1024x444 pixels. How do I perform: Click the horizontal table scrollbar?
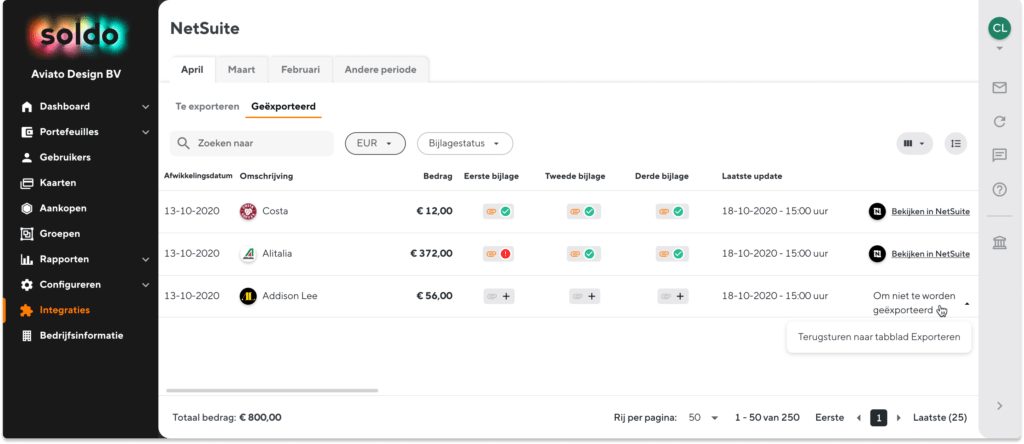point(272,390)
